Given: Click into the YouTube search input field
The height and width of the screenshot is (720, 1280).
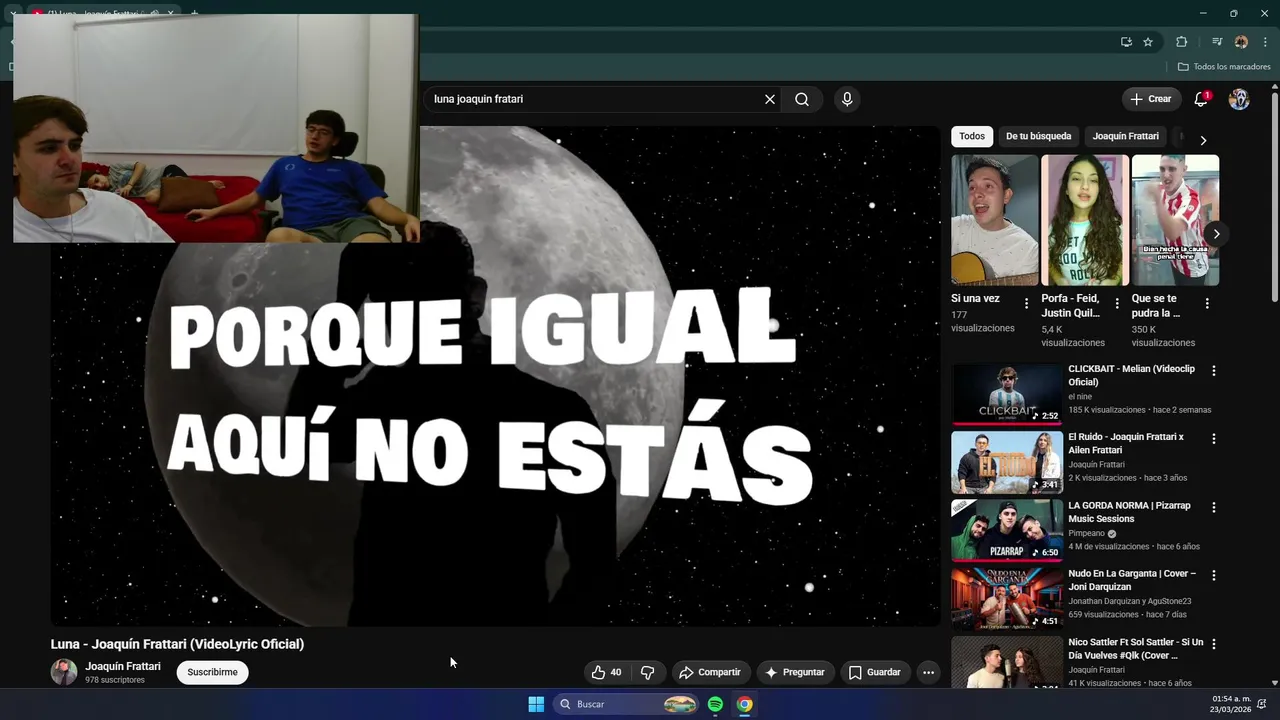Looking at the screenshot, I should 595,99.
